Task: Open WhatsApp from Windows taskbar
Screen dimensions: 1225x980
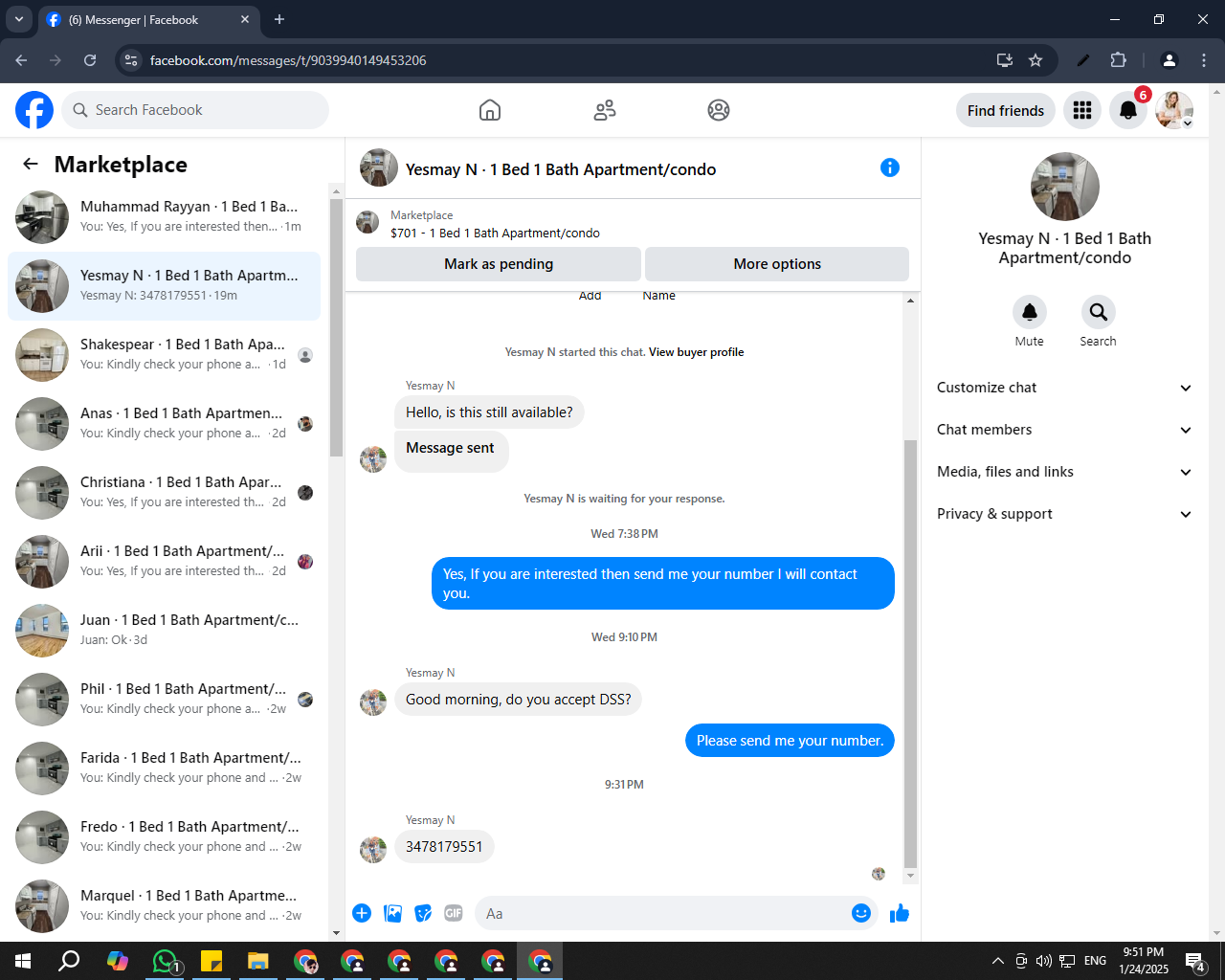Action: point(166,961)
